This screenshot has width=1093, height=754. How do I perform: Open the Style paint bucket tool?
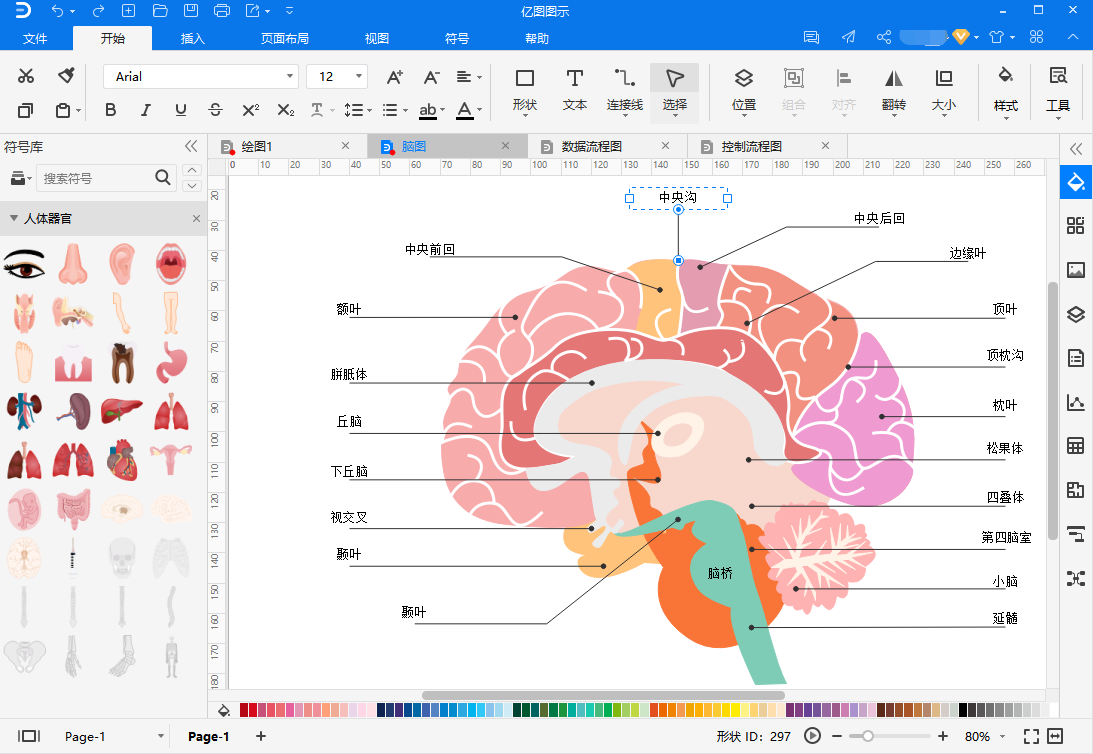(1005, 90)
